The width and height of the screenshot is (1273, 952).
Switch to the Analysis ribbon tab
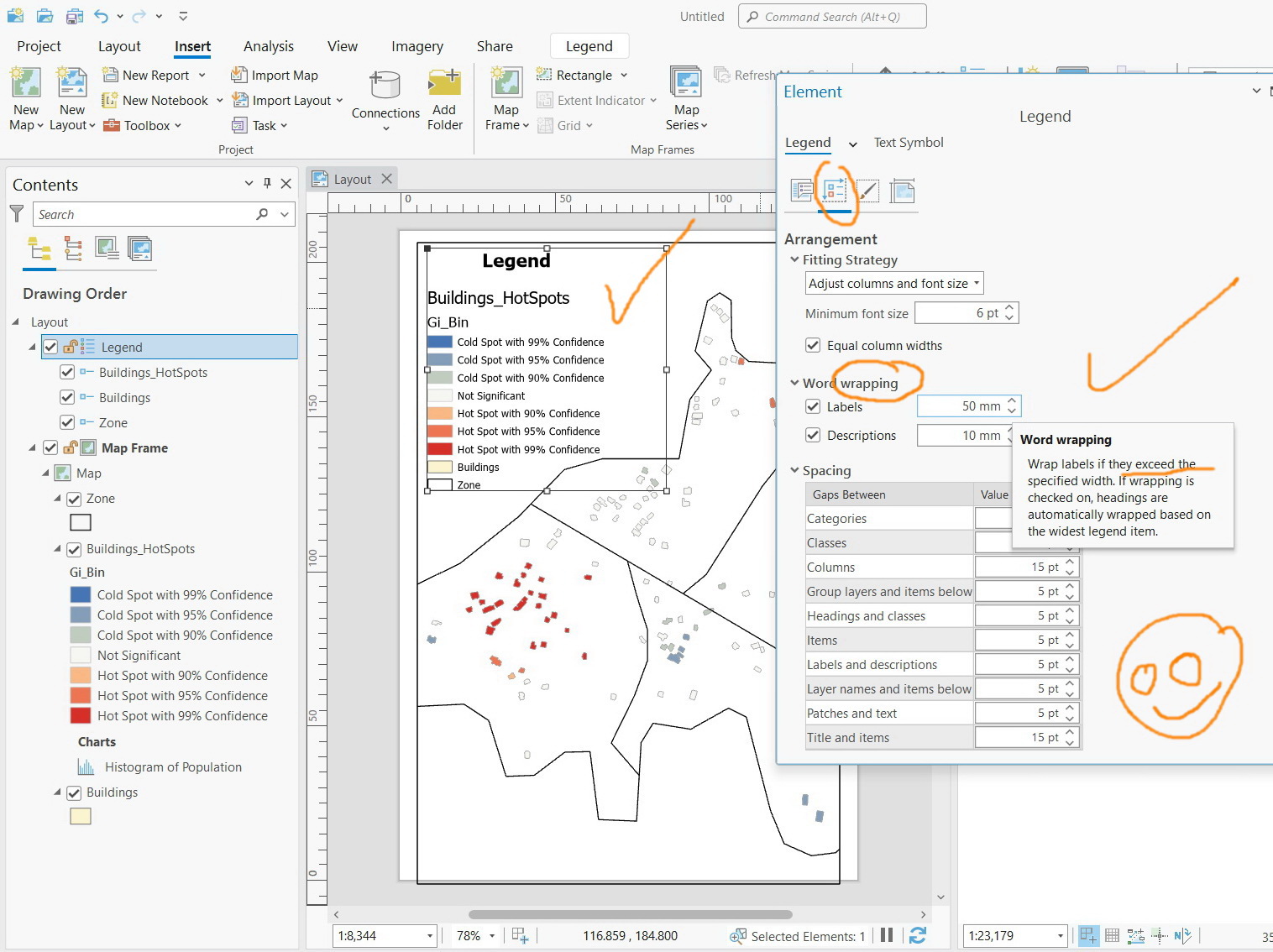click(x=268, y=46)
